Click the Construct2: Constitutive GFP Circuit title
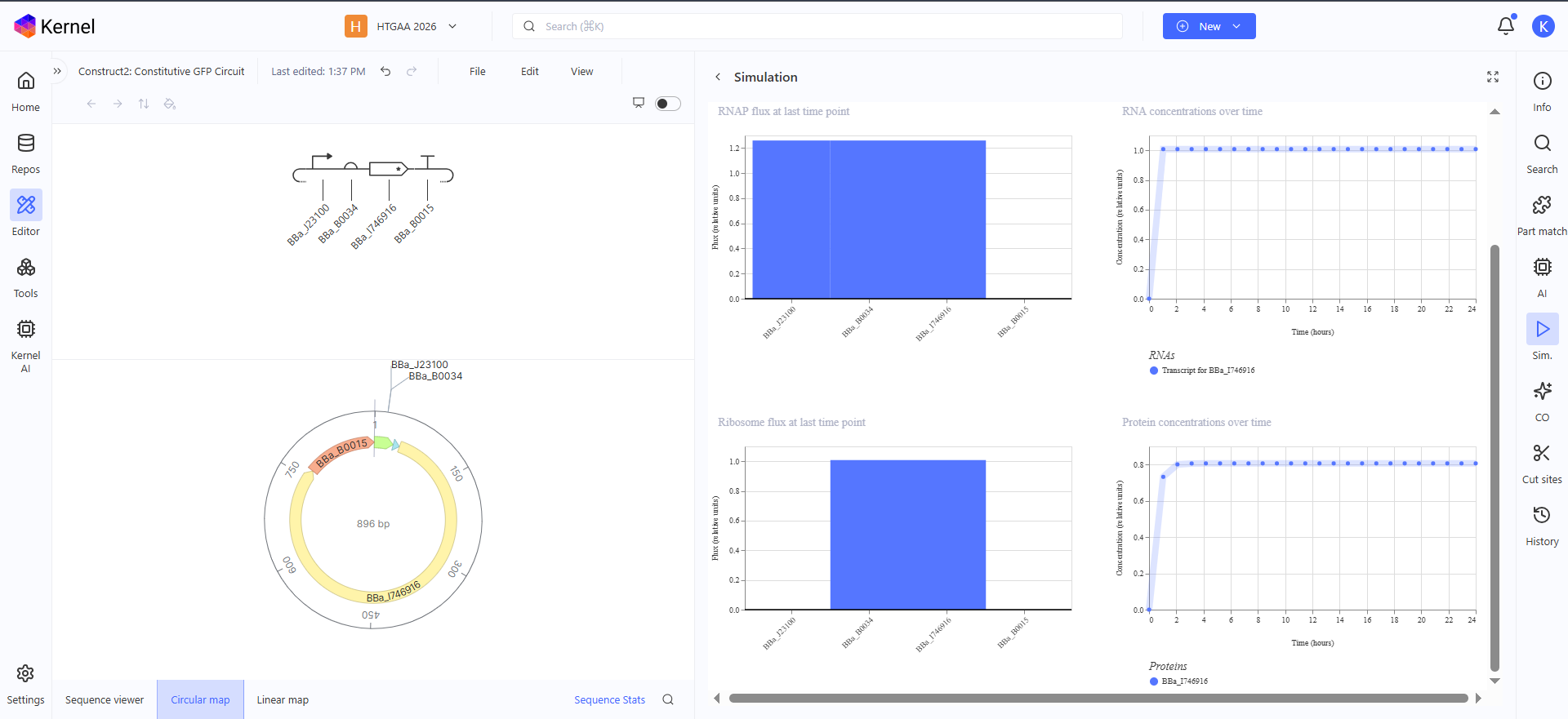The width and height of the screenshot is (1568, 719). tap(162, 72)
